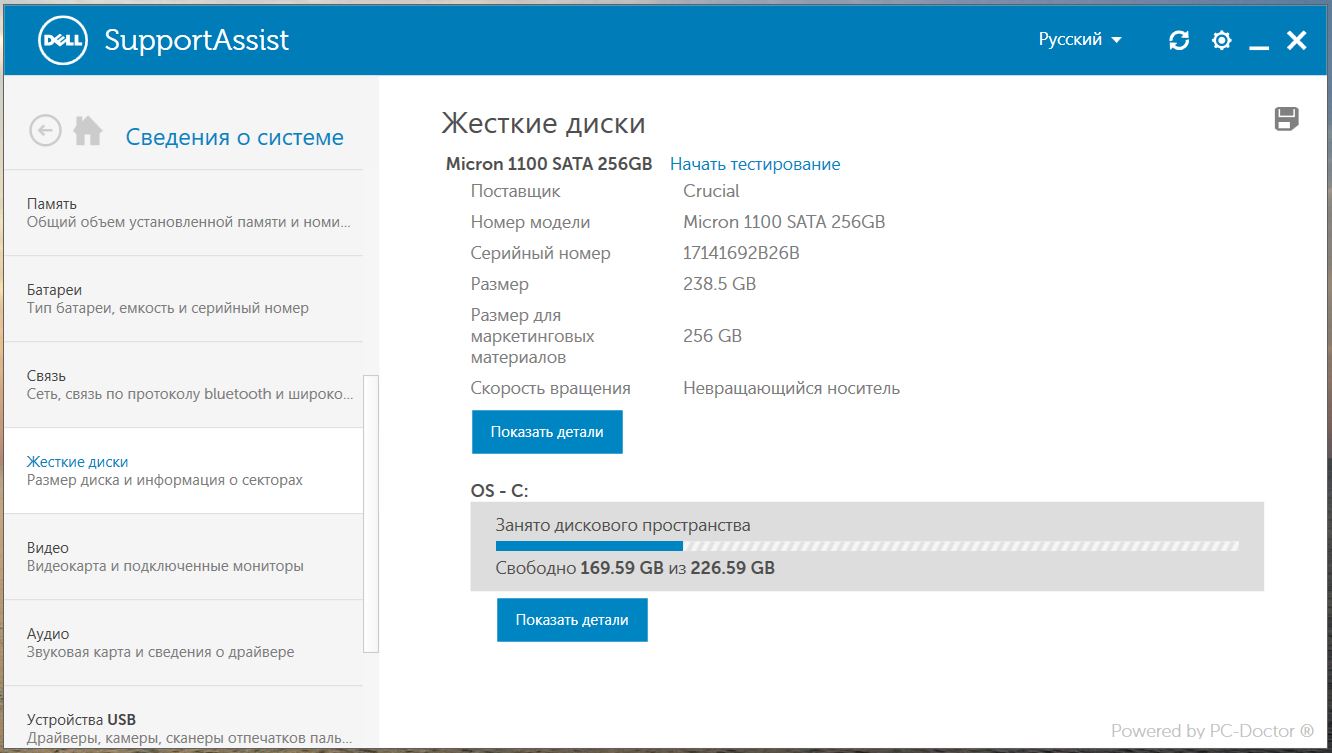The height and width of the screenshot is (753, 1332).
Task: Go back using the arrow icon
Action: [x=46, y=130]
